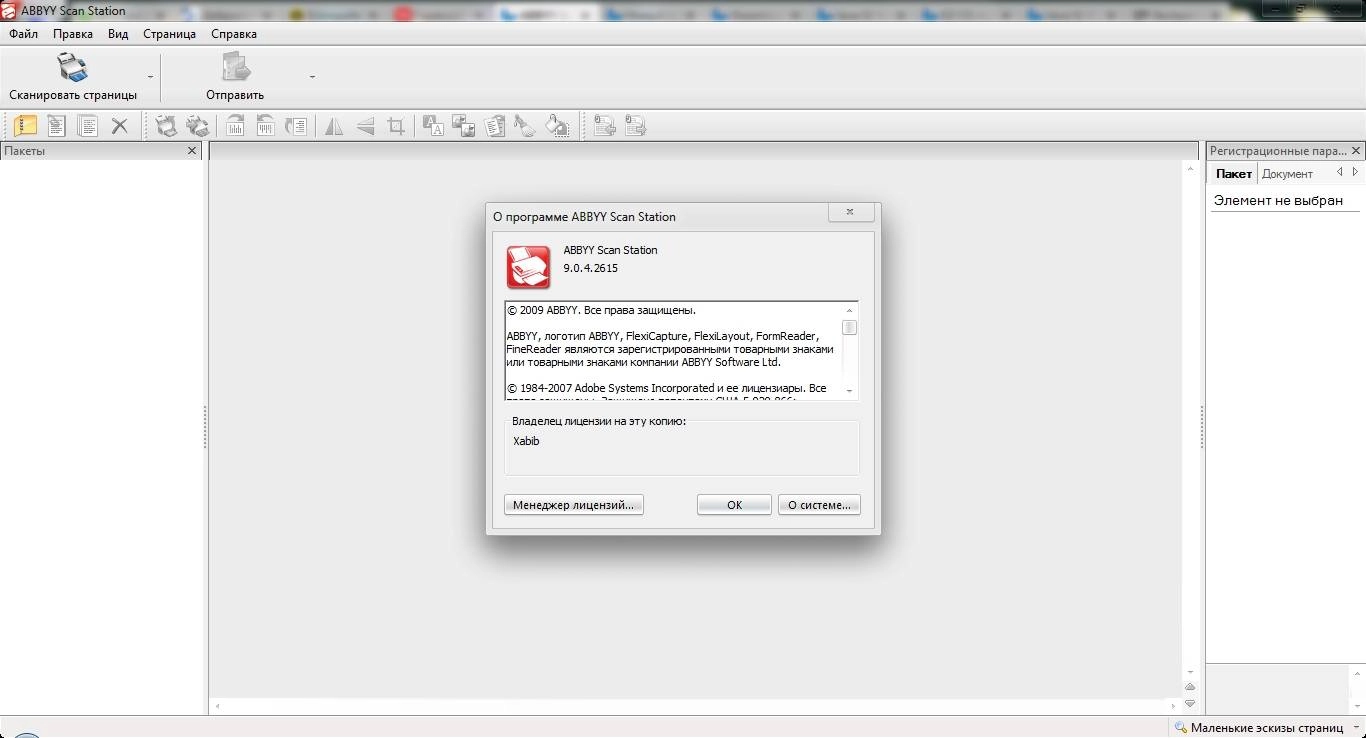Rotate page counterclockwise with the toolbar icon
This screenshot has height=738, width=1366.
click(x=265, y=126)
